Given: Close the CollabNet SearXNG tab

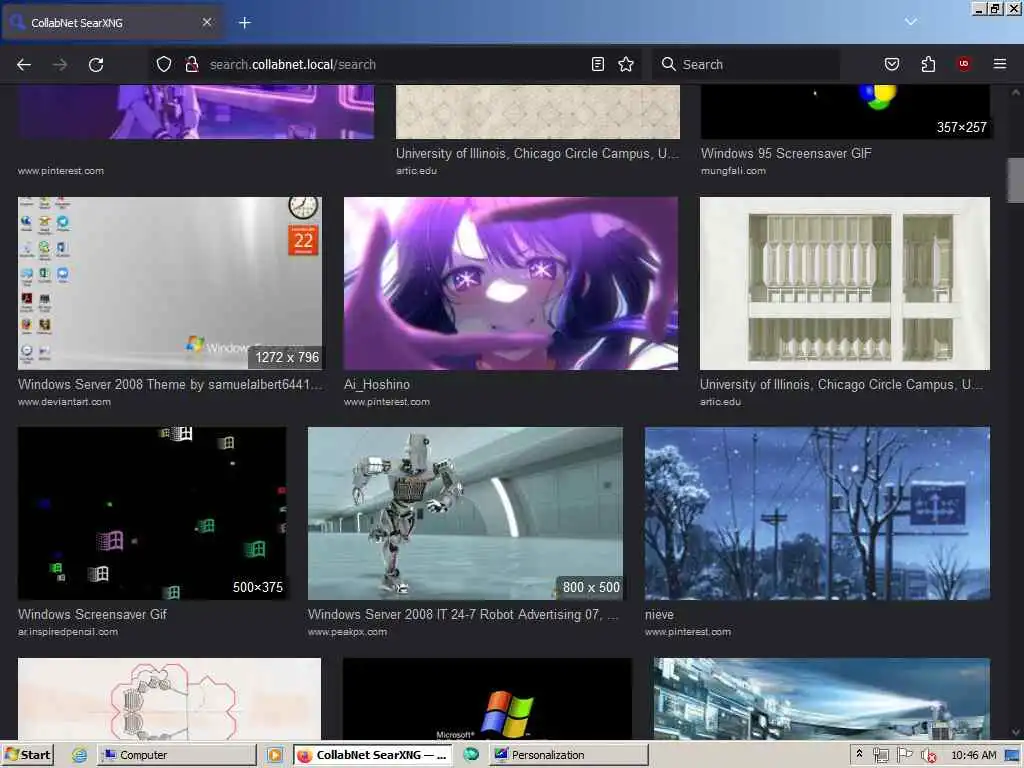Looking at the screenshot, I should pos(207,22).
